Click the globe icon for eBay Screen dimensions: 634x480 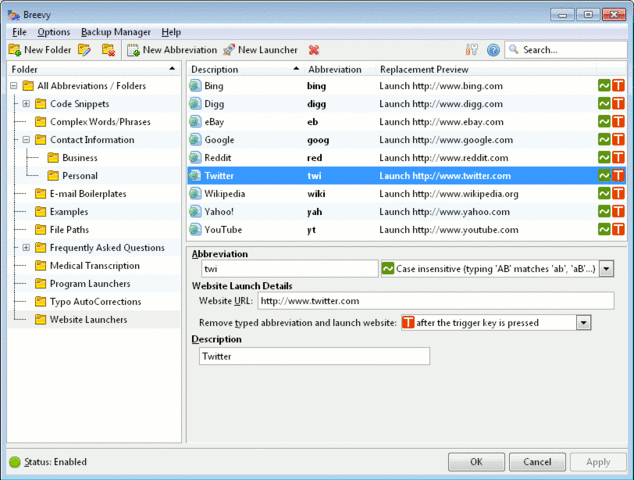pos(195,122)
